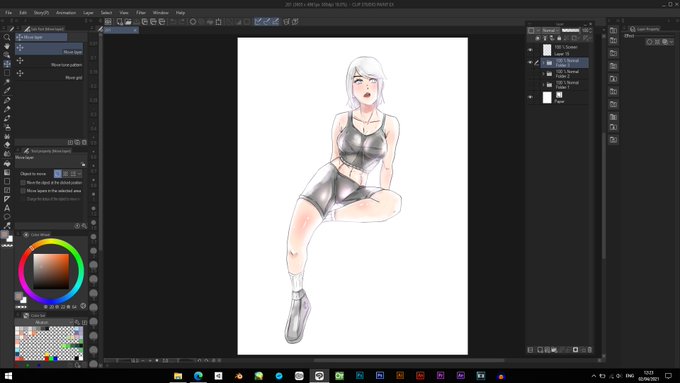Click the Clip to layer below icon
Screen dimensions: 680x383
pyautogui.click(x=538, y=39)
